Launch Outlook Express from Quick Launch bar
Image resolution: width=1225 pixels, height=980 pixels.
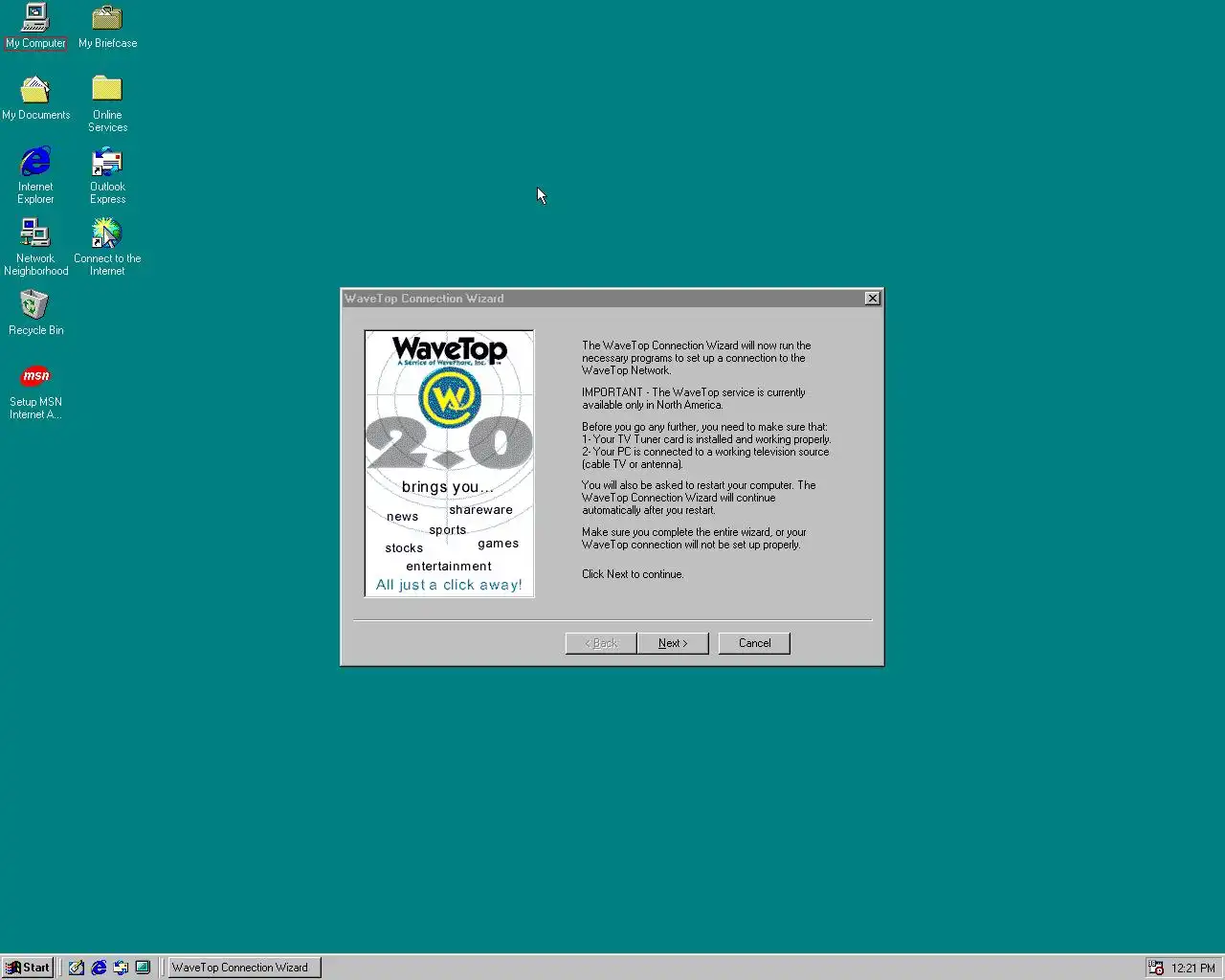coord(121,968)
